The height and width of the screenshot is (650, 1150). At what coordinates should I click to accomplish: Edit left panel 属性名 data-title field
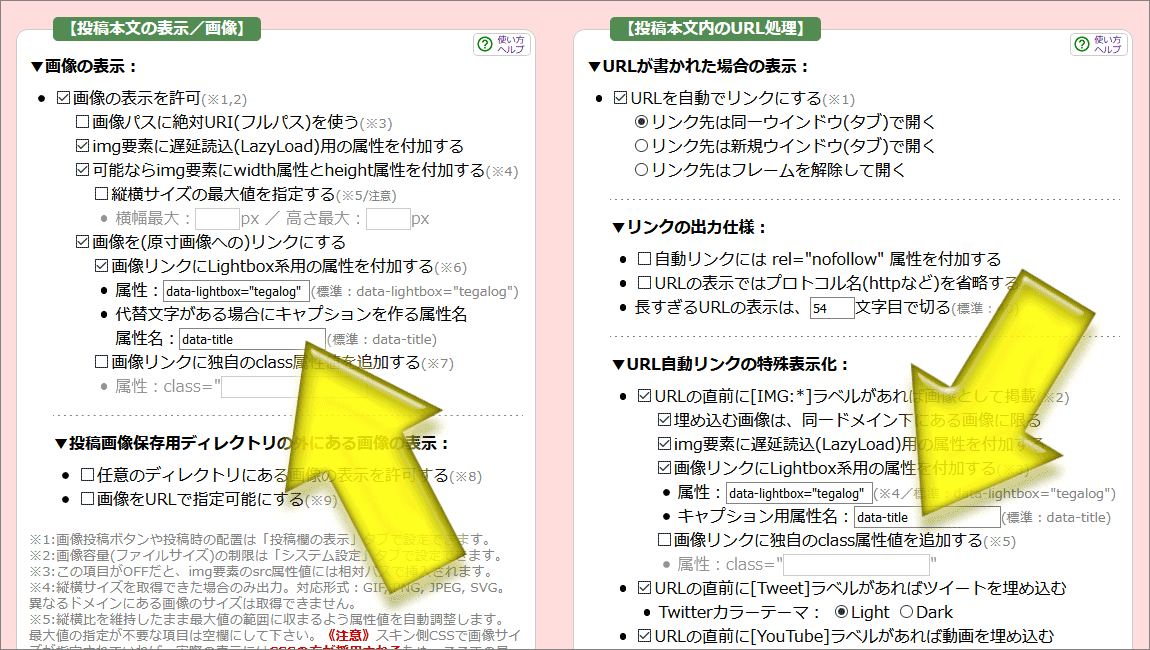click(252, 339)
